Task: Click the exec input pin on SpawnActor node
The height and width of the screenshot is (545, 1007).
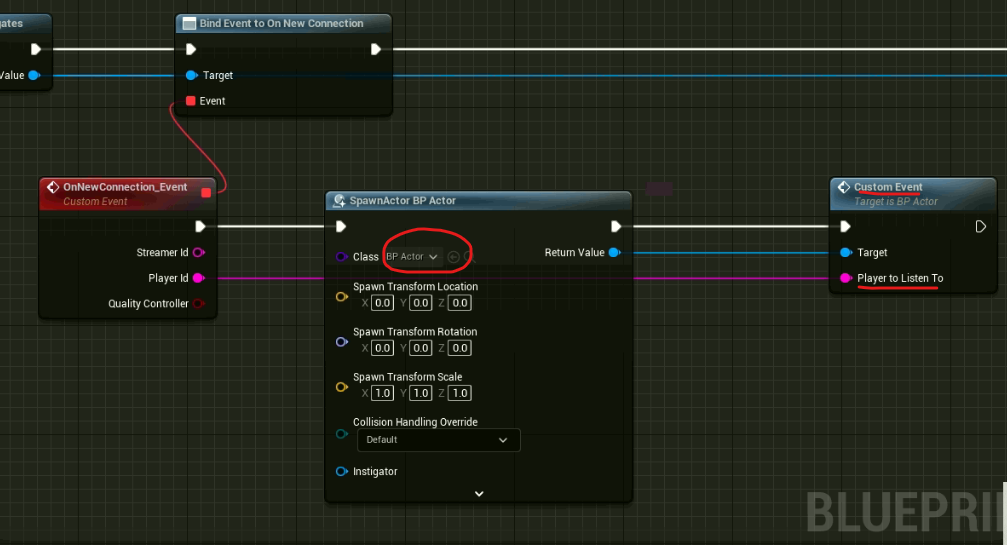Action: click(341, 227)
